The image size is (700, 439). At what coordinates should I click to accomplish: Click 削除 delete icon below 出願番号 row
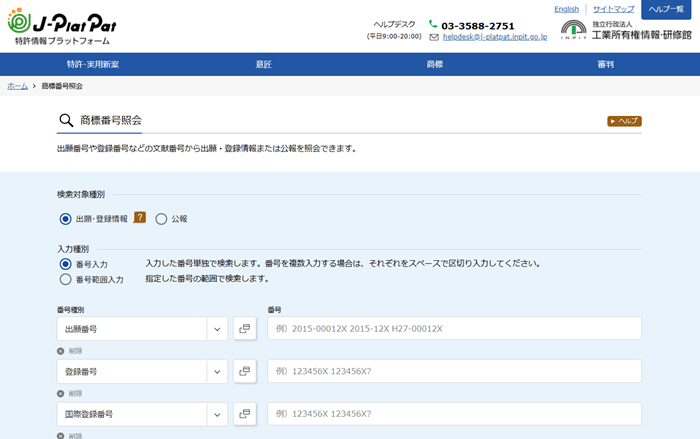click(61, 351)
